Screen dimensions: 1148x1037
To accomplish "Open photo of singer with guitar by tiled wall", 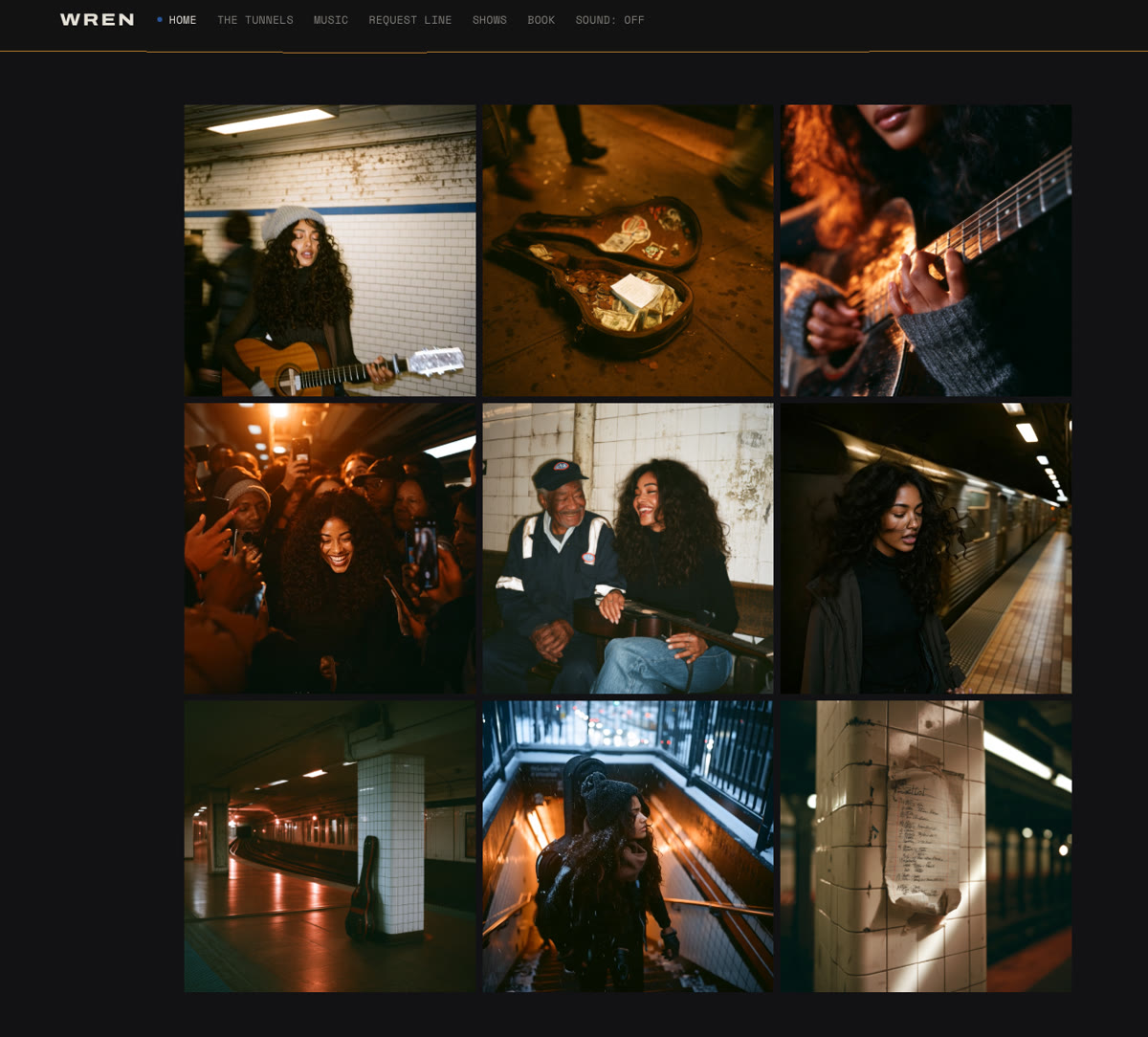I will pyautogui.click(x=330, y=251).
